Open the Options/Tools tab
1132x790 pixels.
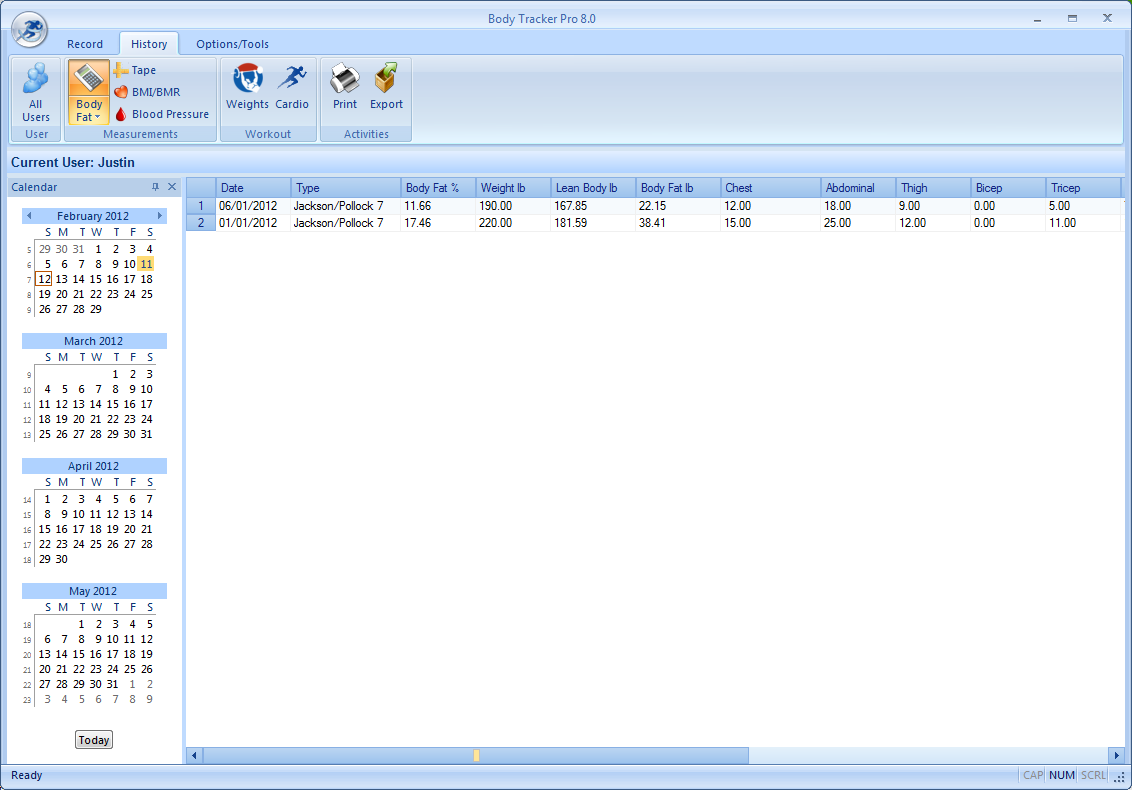(232, 44)
